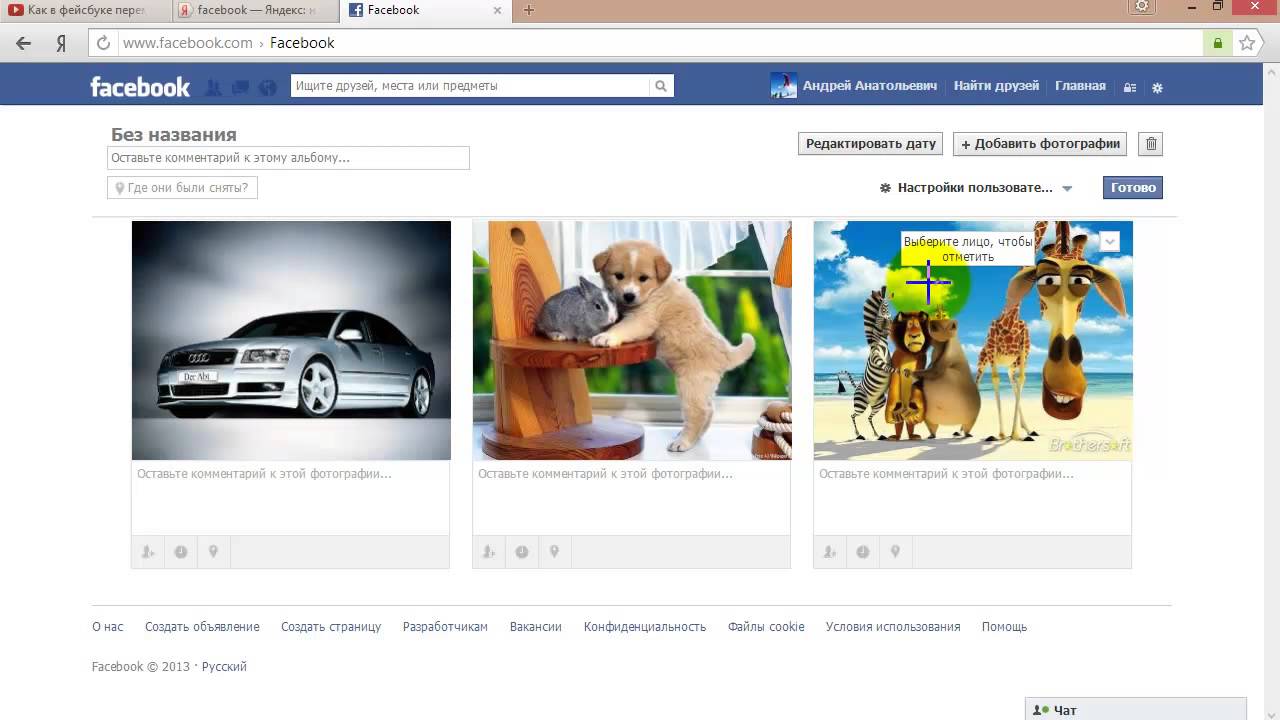Screen dimensions: 1280x720
Task: Go to Главная in header
Action: (x=1080, y=86)
